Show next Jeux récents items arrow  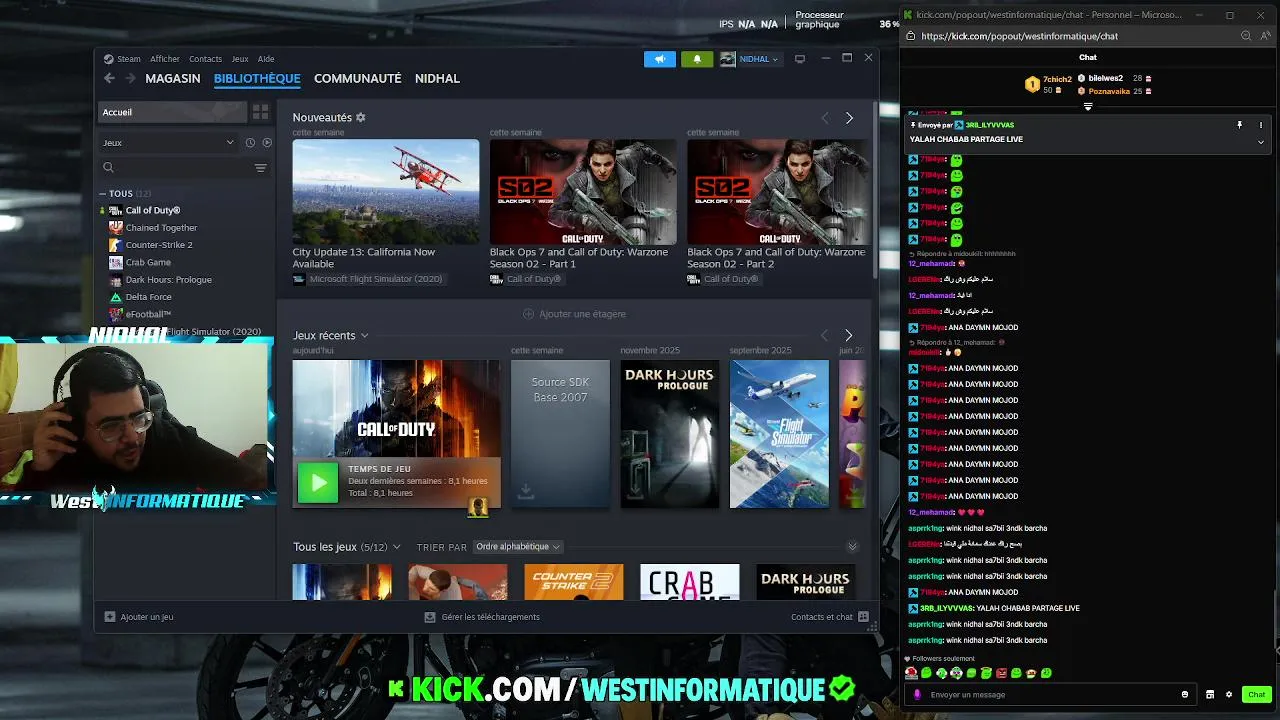click(848, 335)
